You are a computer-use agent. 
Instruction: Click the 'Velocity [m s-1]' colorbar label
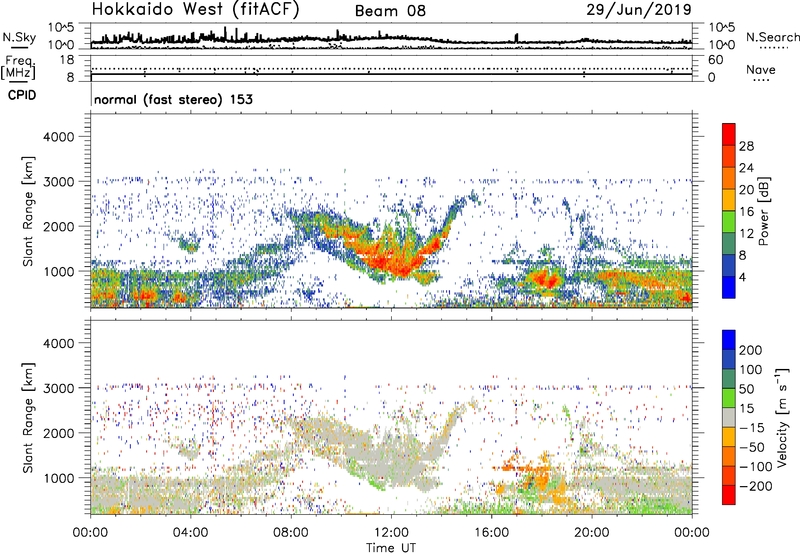pos(782,417)
